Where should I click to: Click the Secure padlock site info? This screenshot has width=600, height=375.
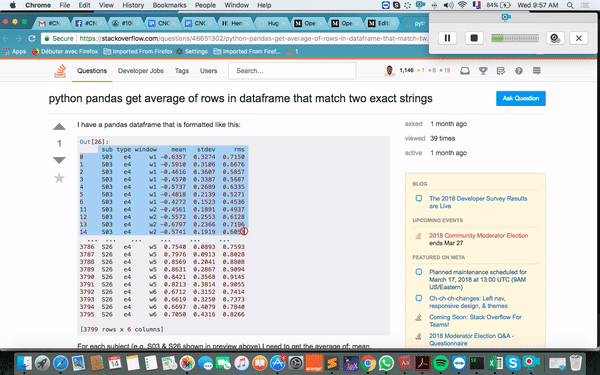pos(59,38)
